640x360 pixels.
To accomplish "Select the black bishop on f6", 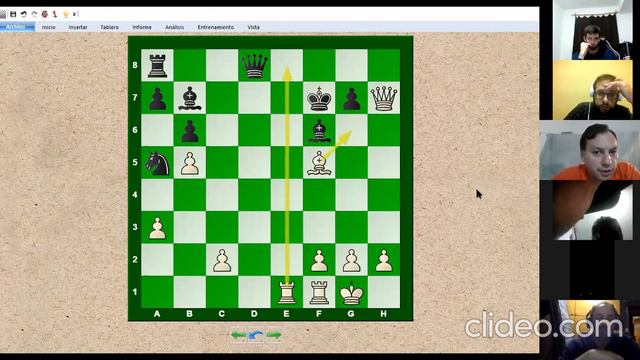I will (319, 130).
